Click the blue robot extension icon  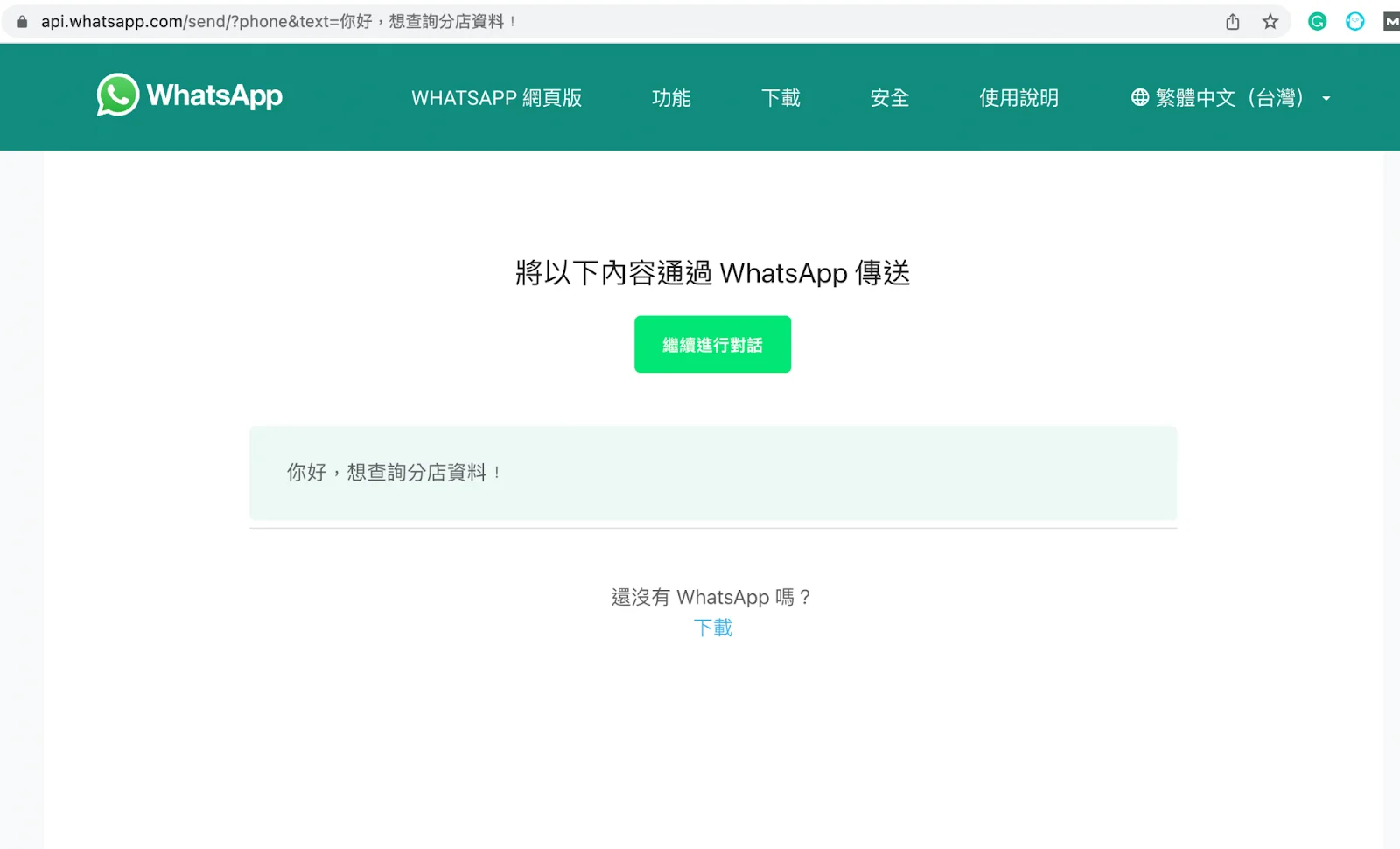click(x=1354, y=20)
